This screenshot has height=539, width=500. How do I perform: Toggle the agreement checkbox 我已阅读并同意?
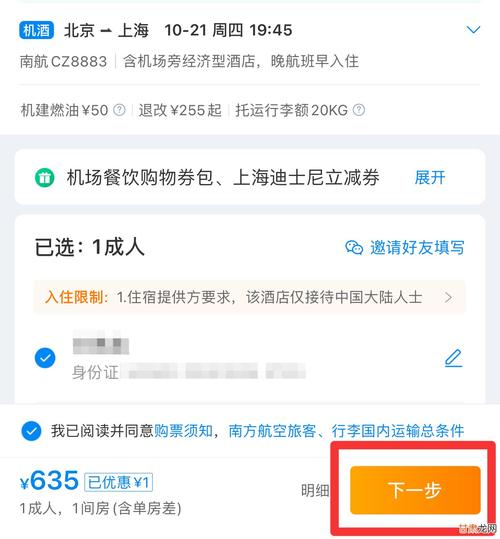tap(31, 431)
